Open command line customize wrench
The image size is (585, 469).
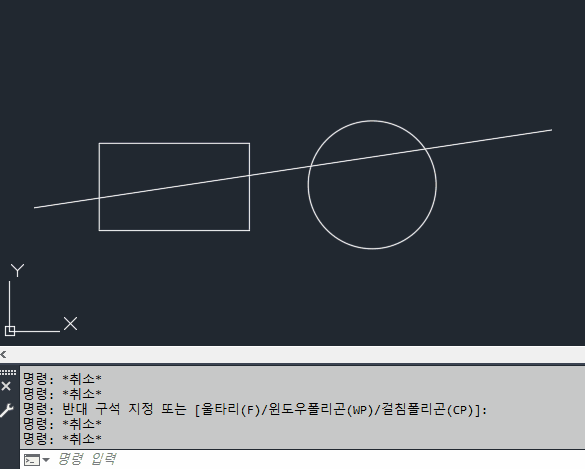pos(6,410)
